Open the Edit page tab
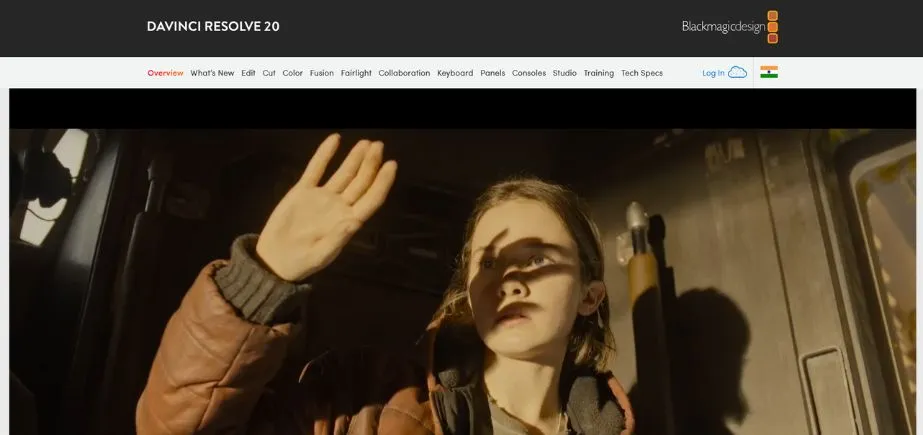The image size is (923, 435). [248, 73]
